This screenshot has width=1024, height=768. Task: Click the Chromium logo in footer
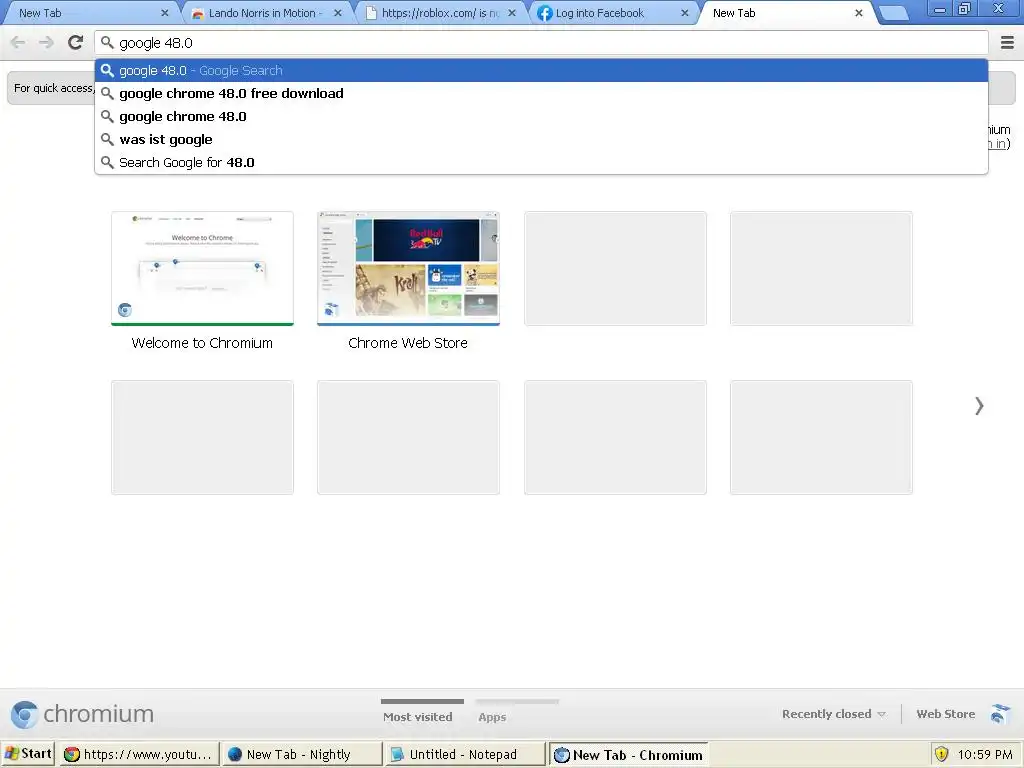tap(82, 714)
